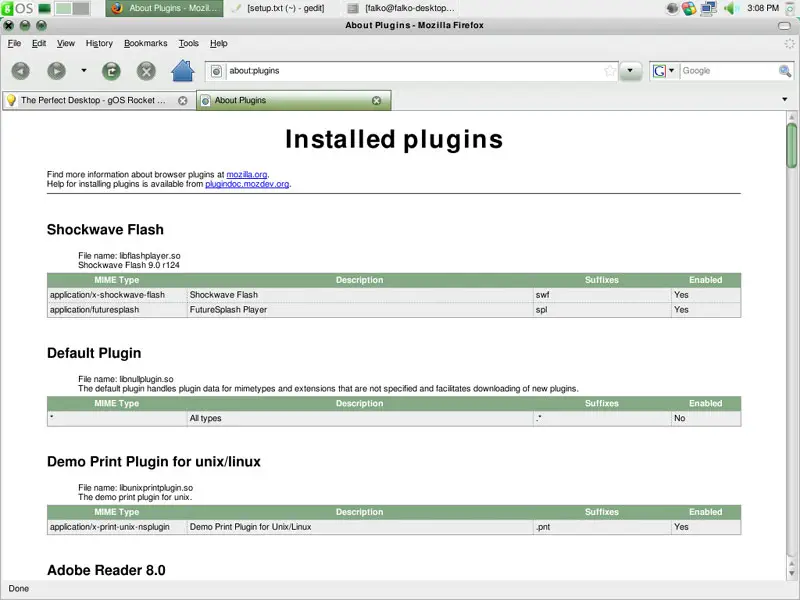Open the File menu
The image size is (800, 600).
(14, 43)
